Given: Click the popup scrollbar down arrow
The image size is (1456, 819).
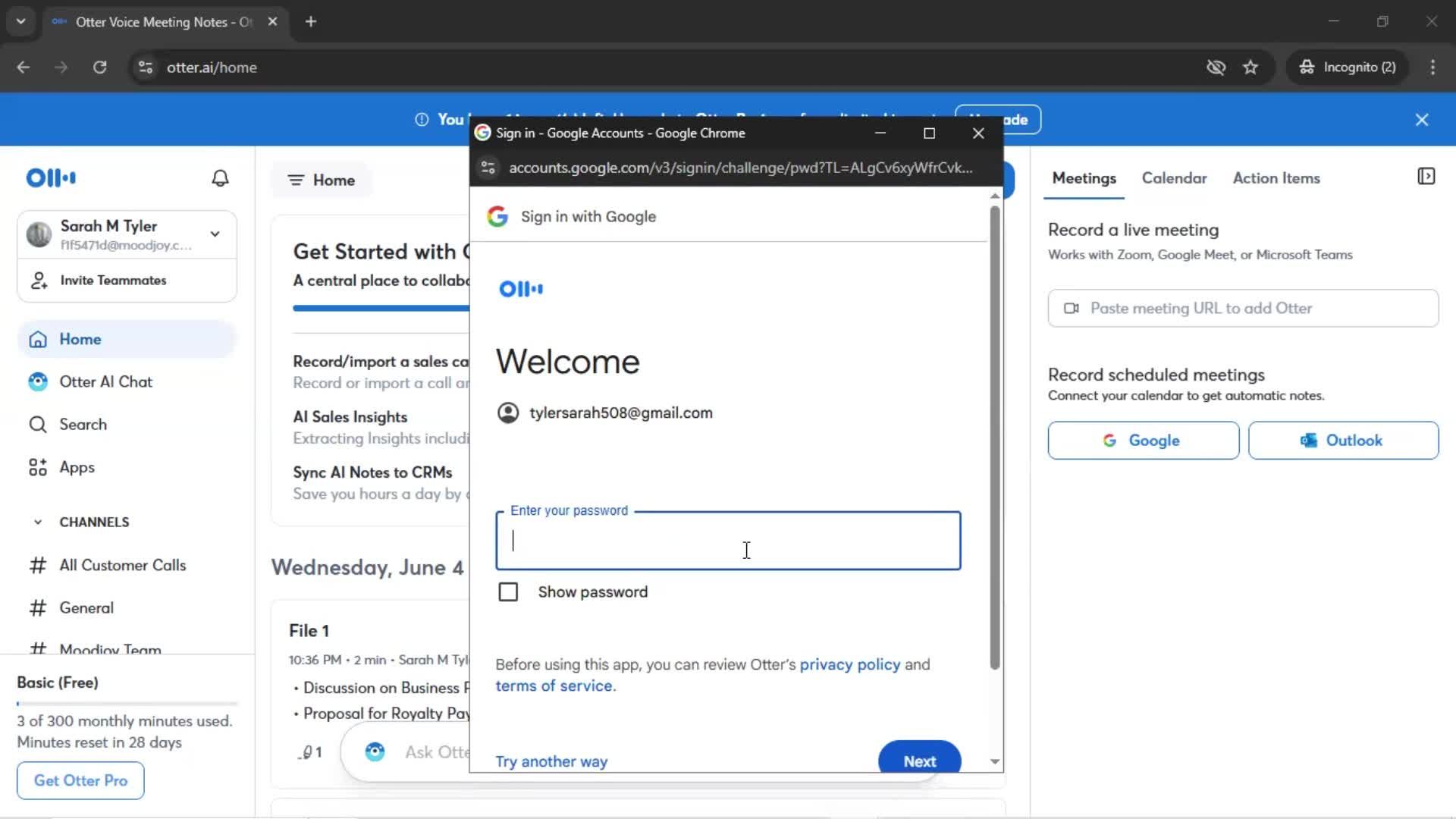Looking at the screenshot, I should (995, 762).
